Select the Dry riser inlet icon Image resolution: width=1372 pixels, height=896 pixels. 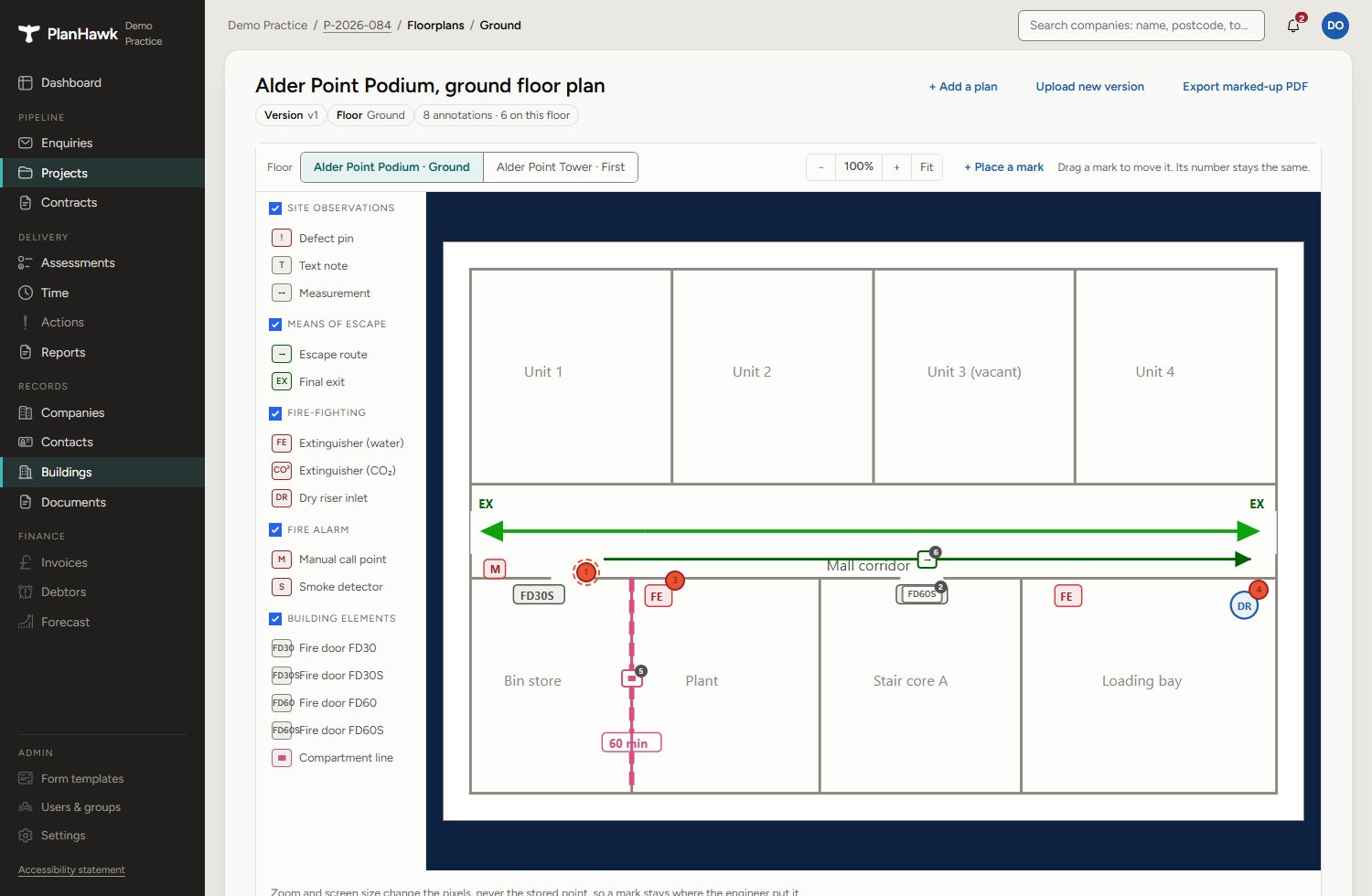point(282,497)
